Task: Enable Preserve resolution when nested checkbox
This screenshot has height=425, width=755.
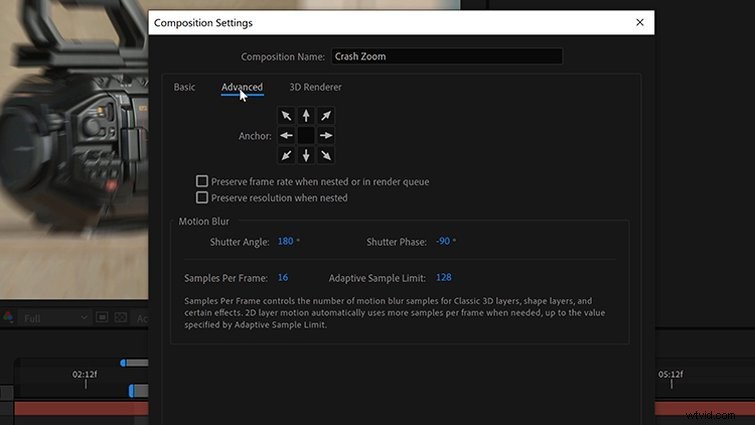Action: click(x=202, y=198)
